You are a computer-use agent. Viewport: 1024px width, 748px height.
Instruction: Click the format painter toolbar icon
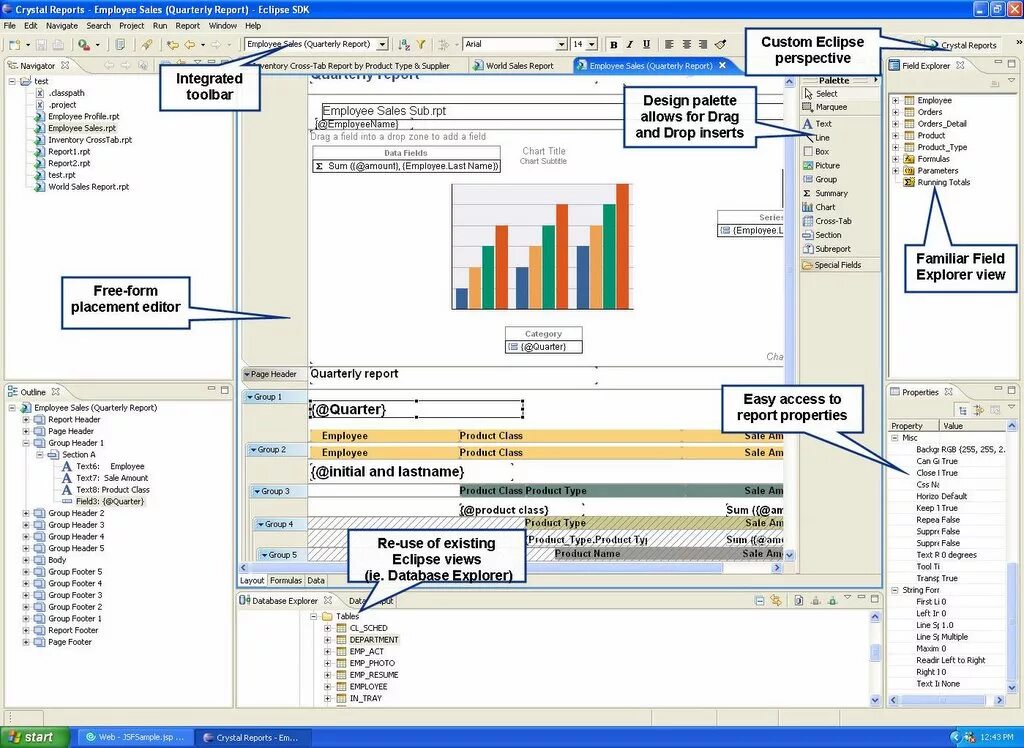point(721,44)
